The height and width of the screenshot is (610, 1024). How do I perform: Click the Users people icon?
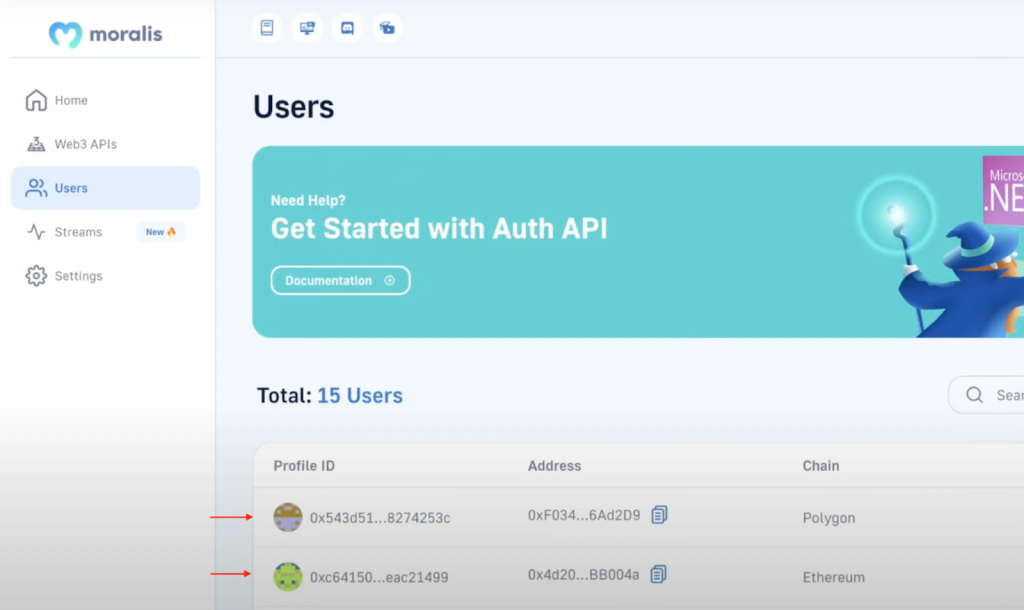pyautogui.click(x=36, y=188)
